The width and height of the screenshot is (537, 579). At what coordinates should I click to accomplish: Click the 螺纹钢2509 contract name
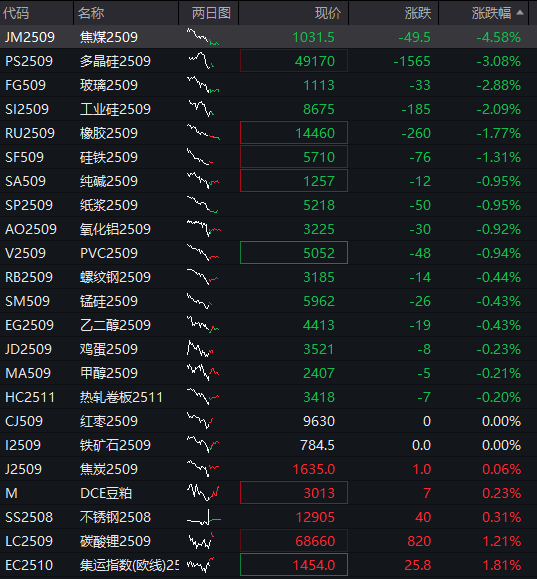tap(115, 277)
